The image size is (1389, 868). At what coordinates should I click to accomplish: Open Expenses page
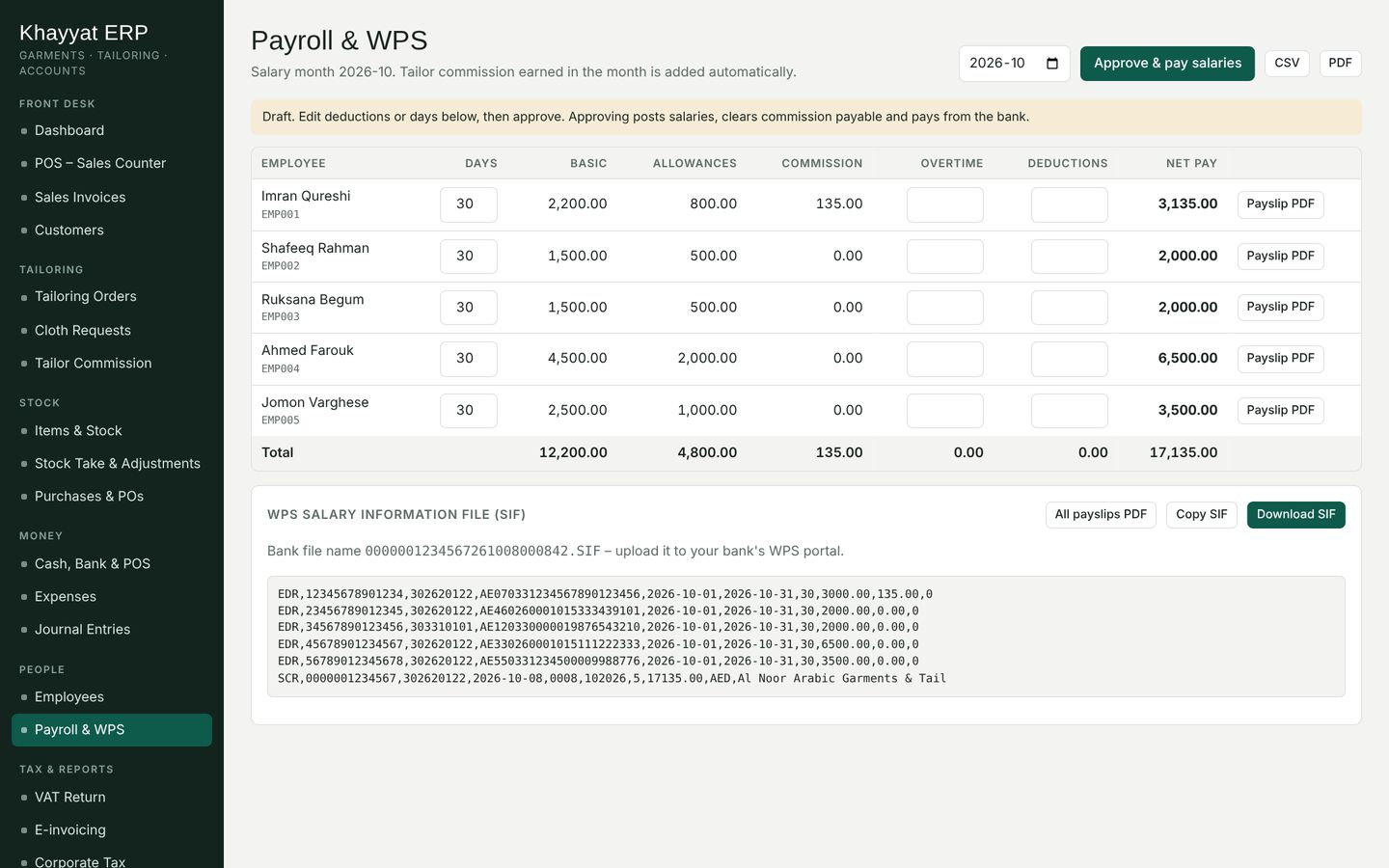click(112, 596)
